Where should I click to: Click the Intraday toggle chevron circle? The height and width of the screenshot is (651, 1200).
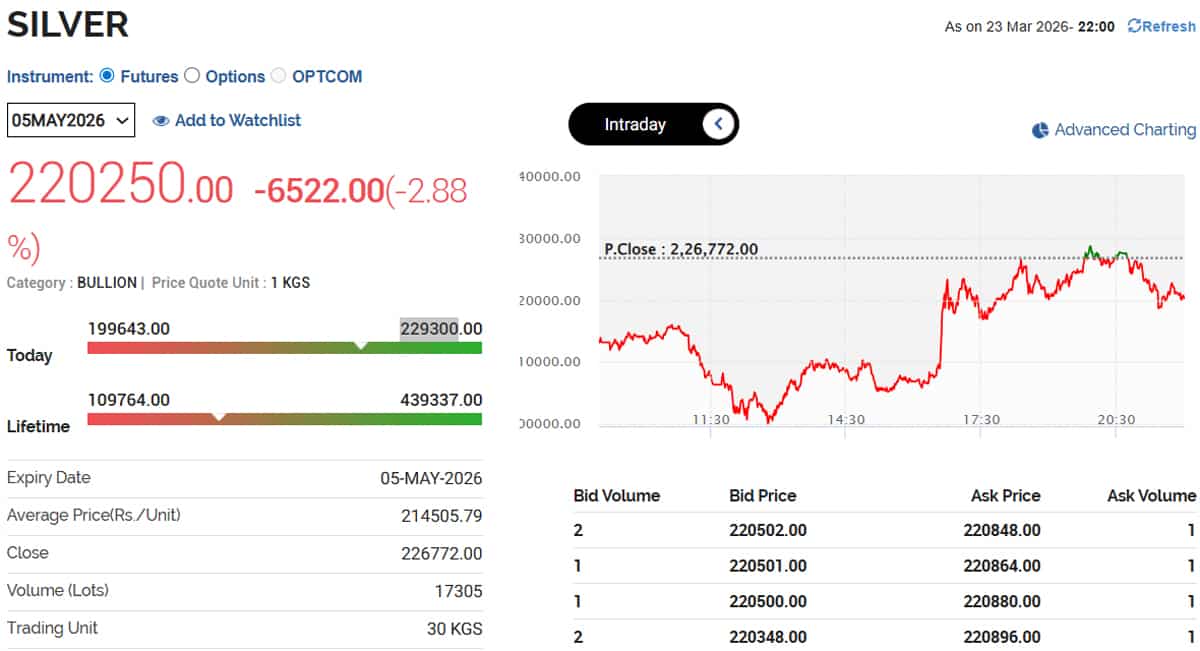click(x=719, y=124)
